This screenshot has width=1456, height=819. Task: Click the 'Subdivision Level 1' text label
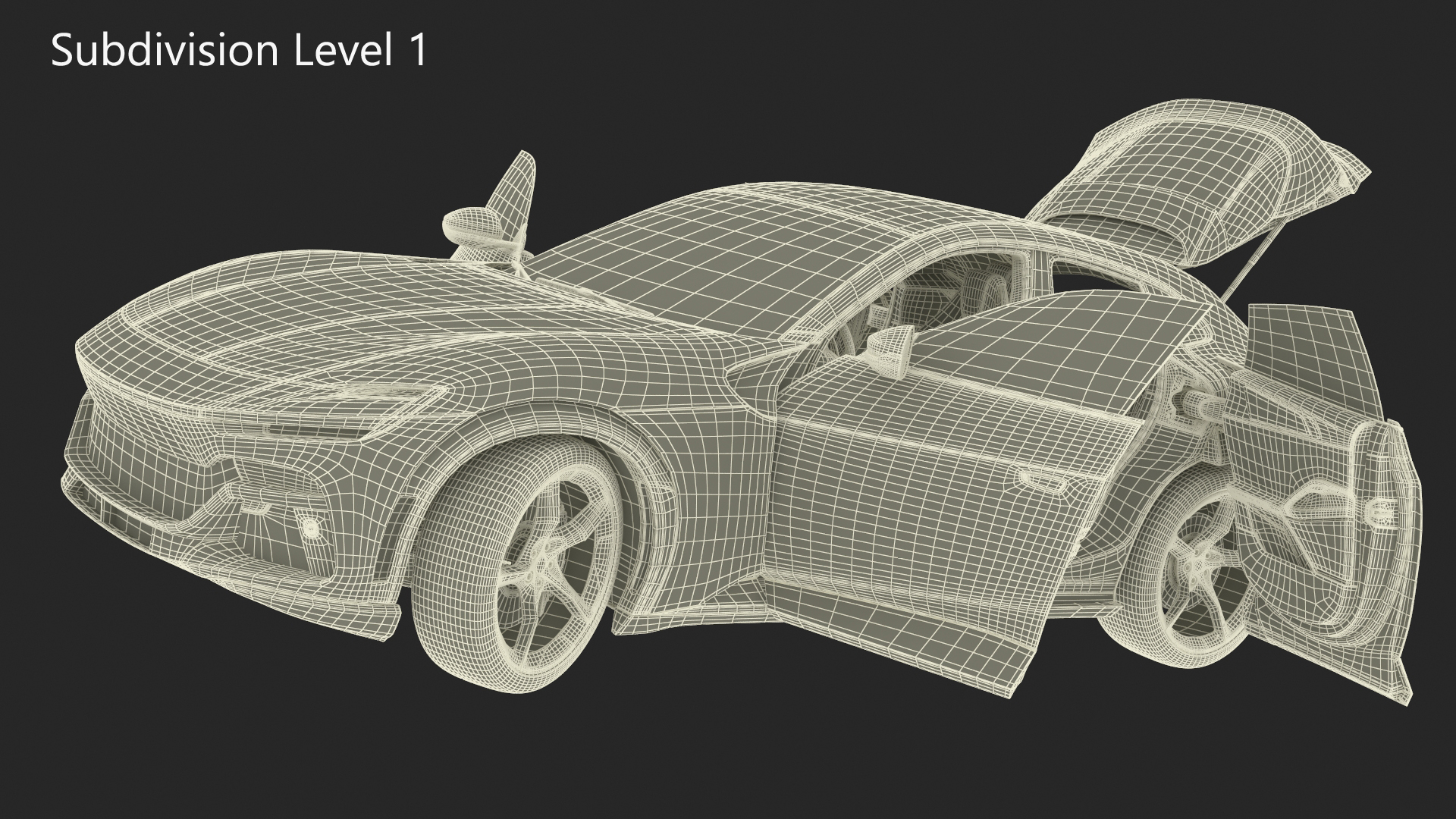point(240,52)
